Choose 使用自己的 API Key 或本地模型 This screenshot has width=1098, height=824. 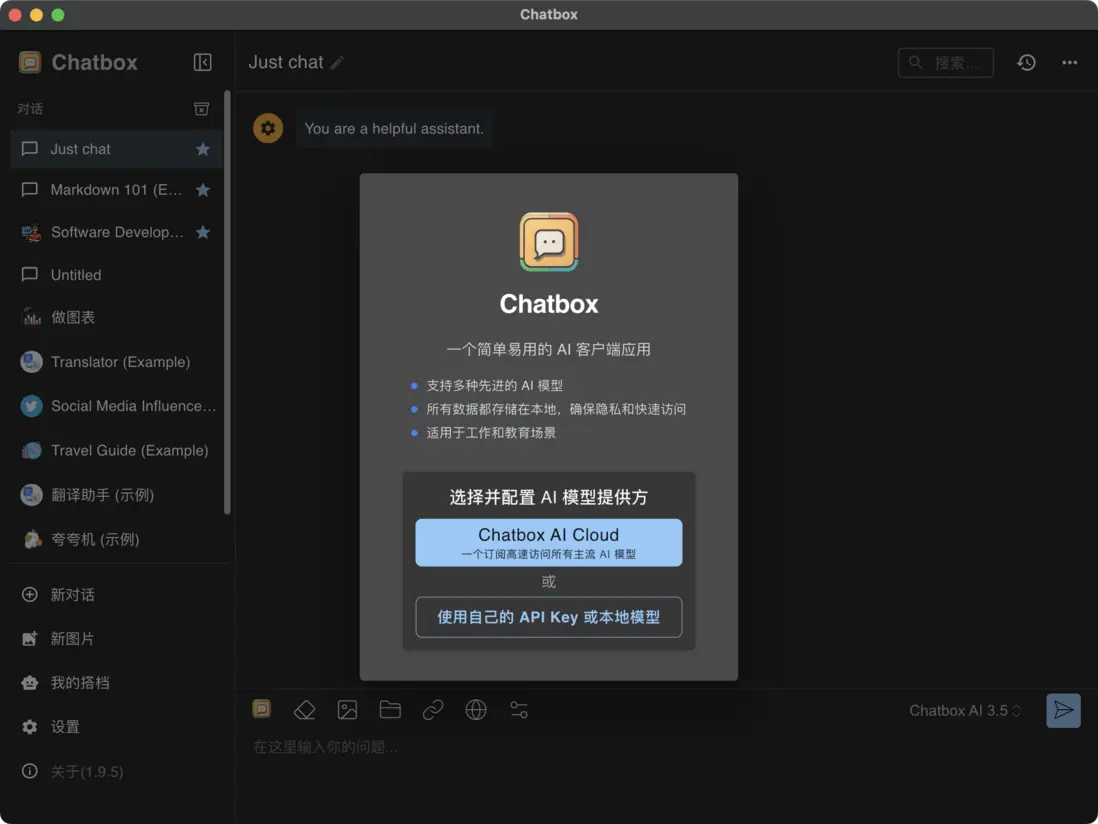(x=548, y=617)
